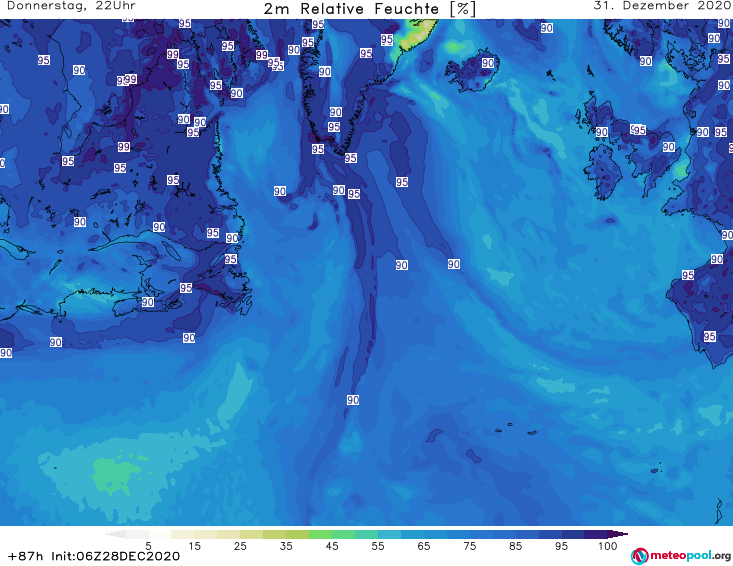Select the '31. Dezember 2020' date label
Viewport: 733px width, 566px height.
coord(662,6)
